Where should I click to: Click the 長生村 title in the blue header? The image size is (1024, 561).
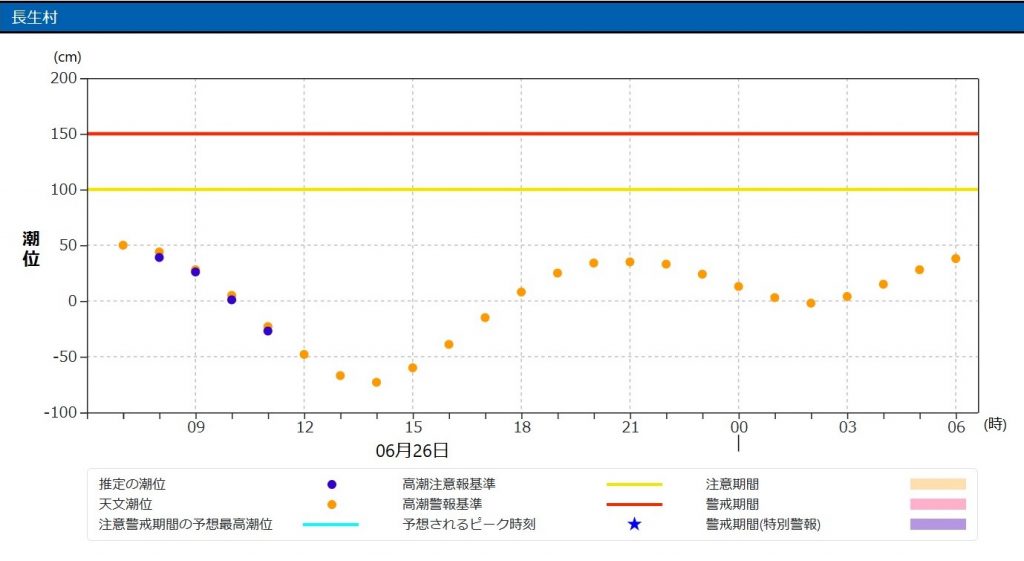pos(35,17)
